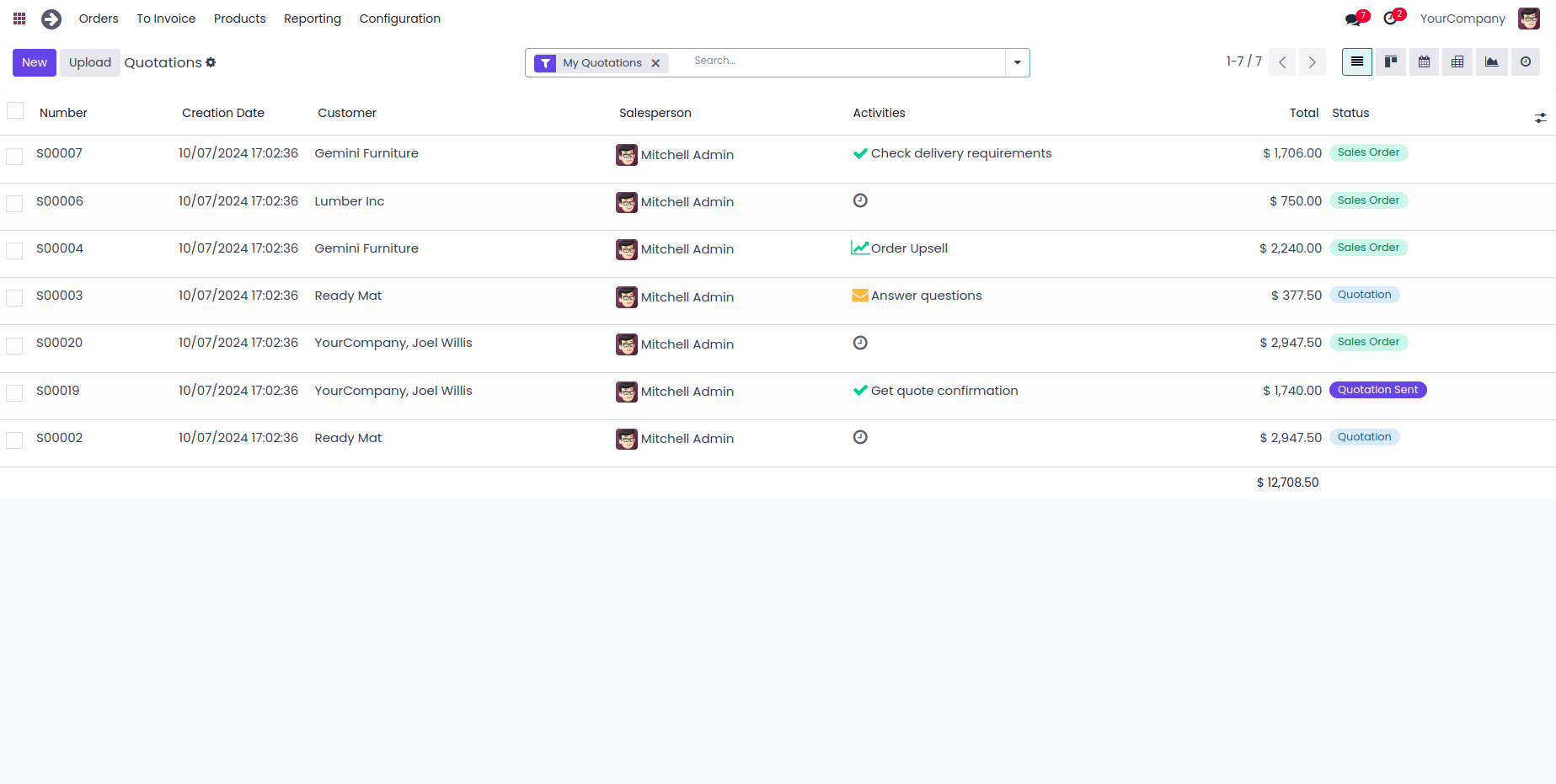Open optional columns adjustment dropdown

point(1540,118)
